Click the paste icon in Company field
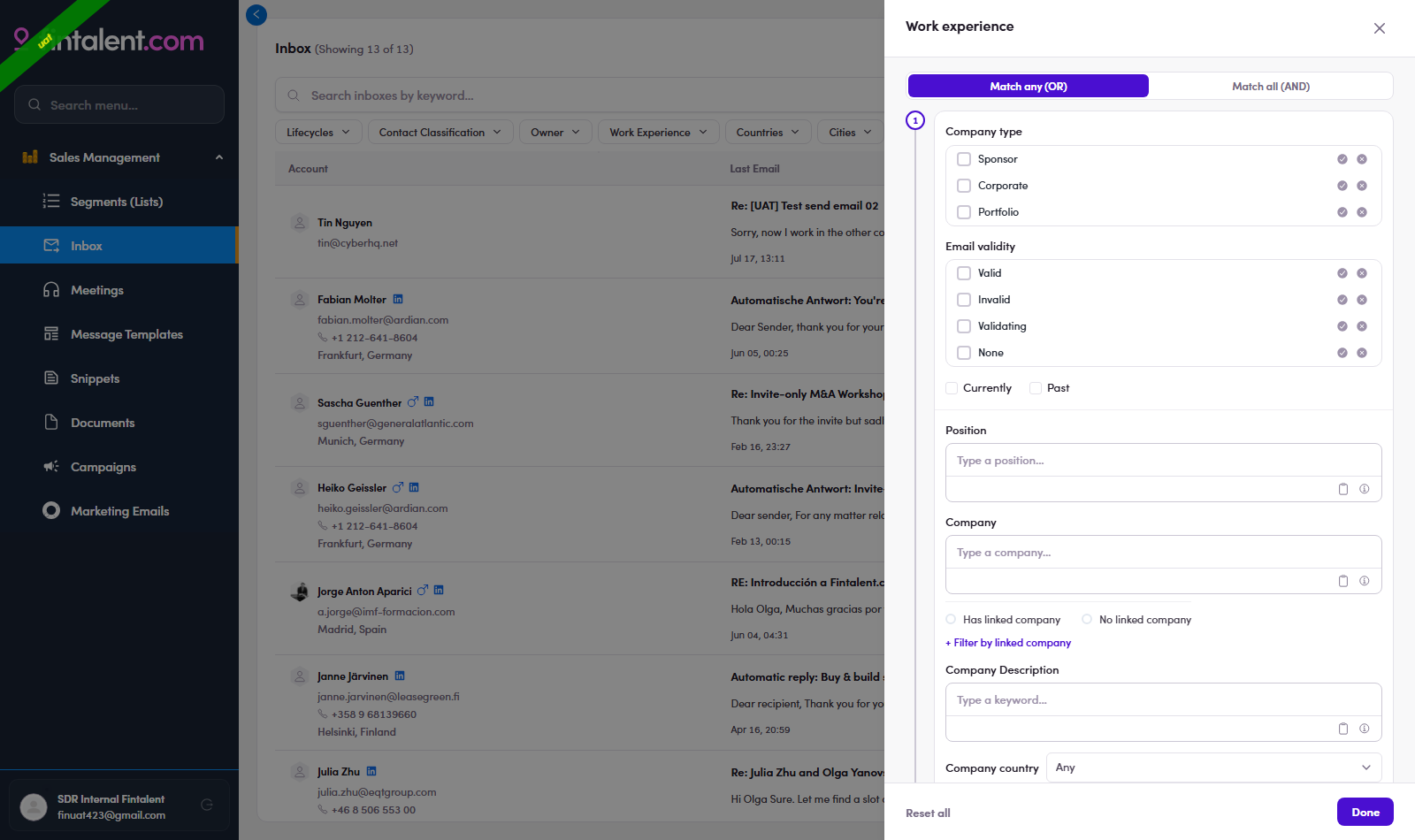 coord(1343,581)
